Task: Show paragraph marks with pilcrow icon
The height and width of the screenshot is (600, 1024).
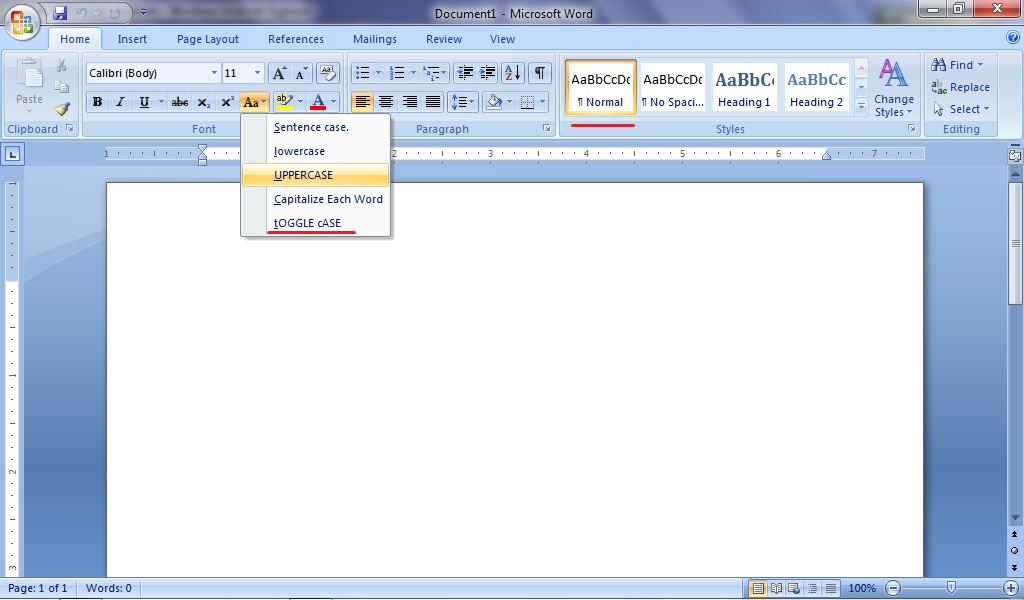Action: coord(539,72)
